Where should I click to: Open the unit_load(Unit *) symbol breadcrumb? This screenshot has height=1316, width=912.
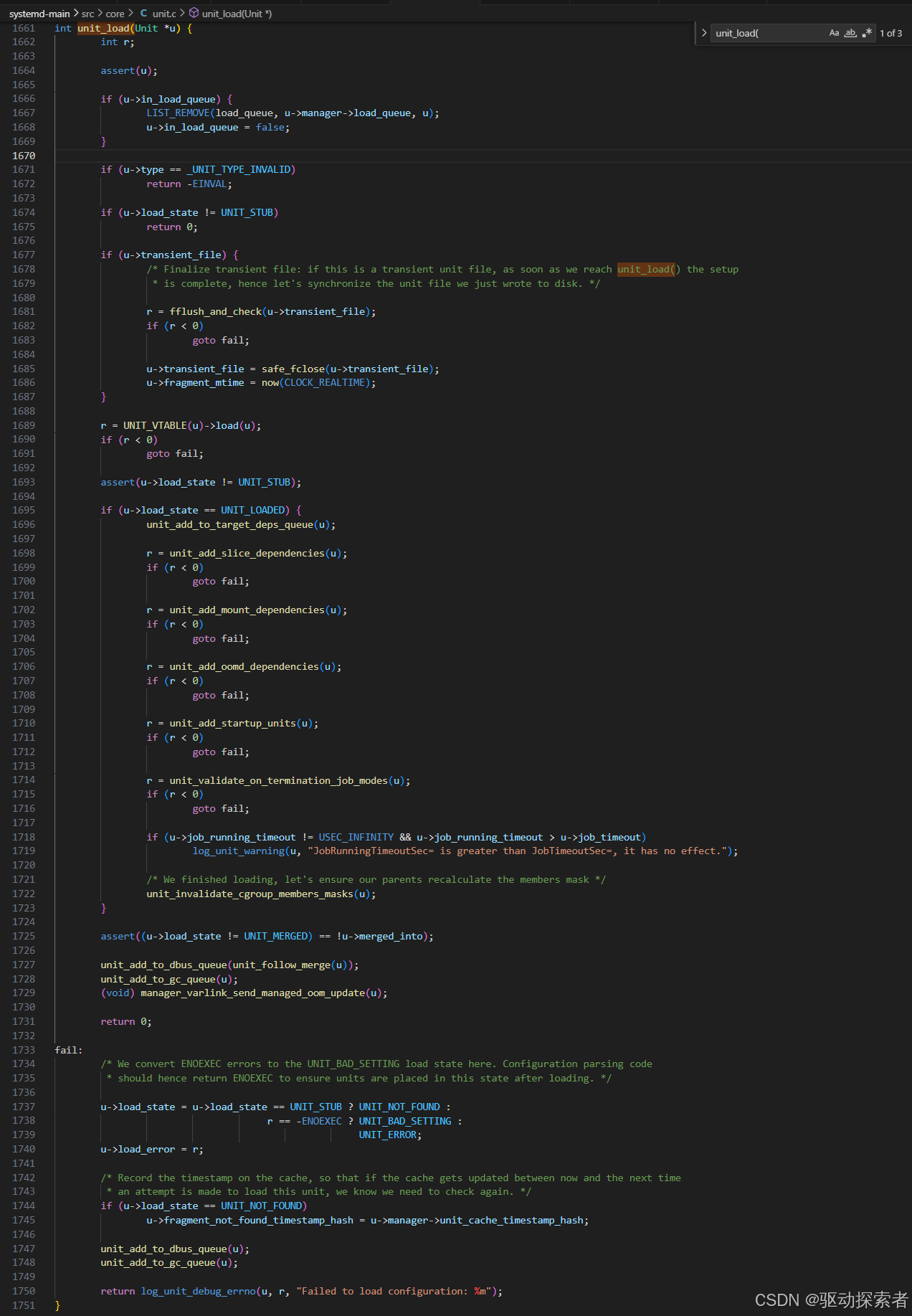[x=237, y=14]
